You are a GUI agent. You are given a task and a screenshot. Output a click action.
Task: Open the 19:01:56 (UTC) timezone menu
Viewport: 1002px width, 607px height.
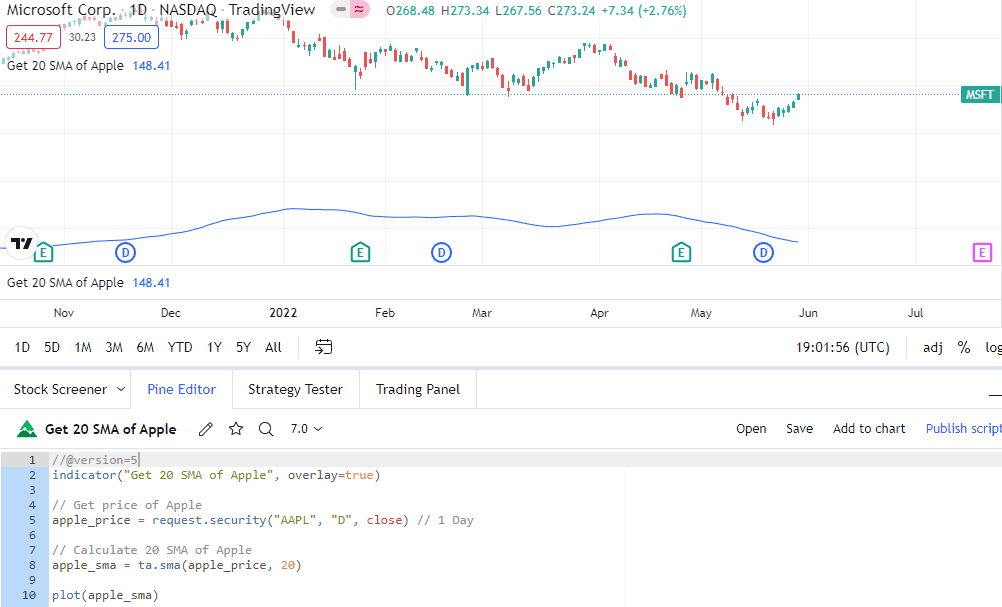[x=842, y=348]
